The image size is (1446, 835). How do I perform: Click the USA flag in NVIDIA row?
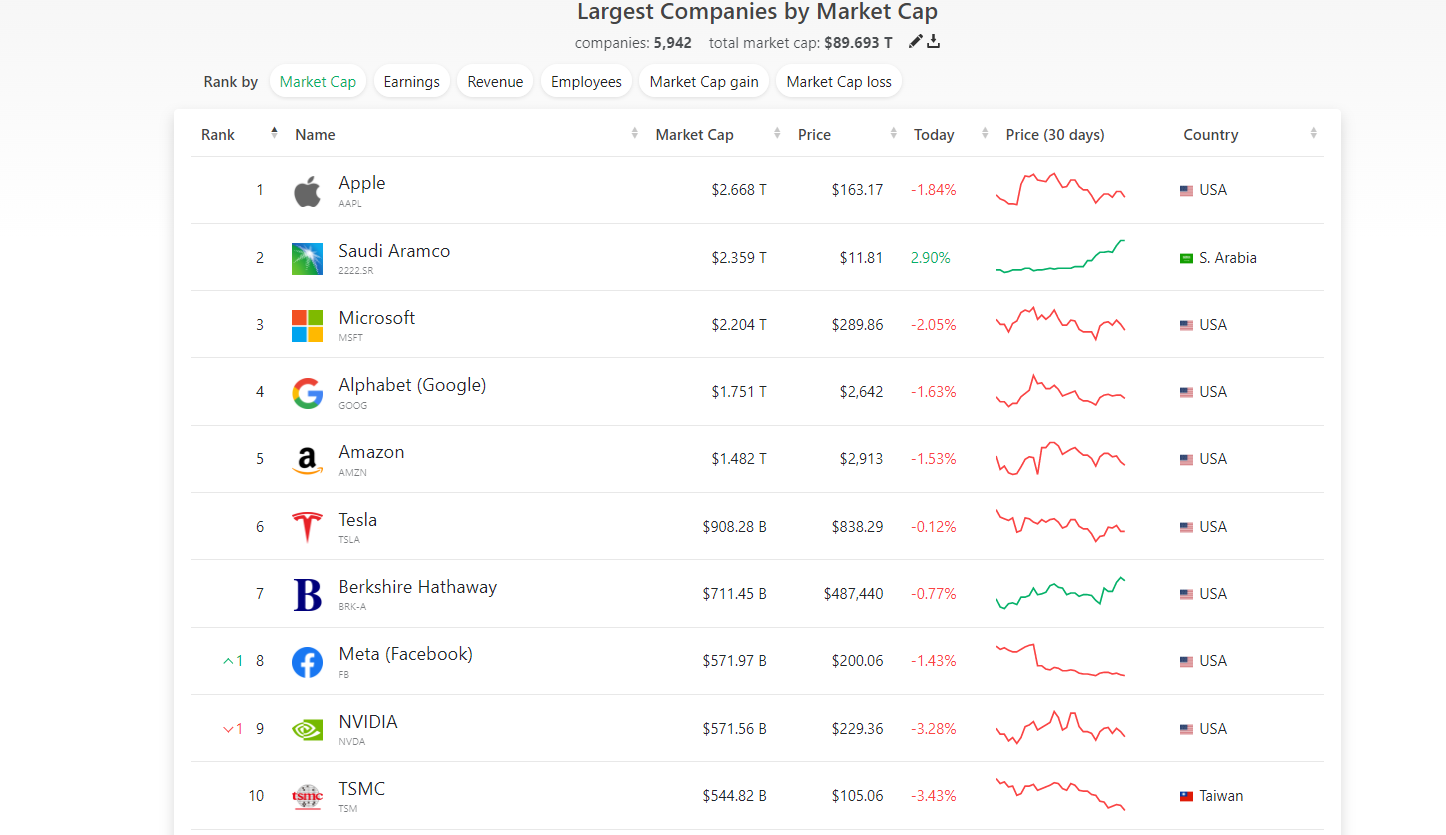click(x=1186, y=729)
